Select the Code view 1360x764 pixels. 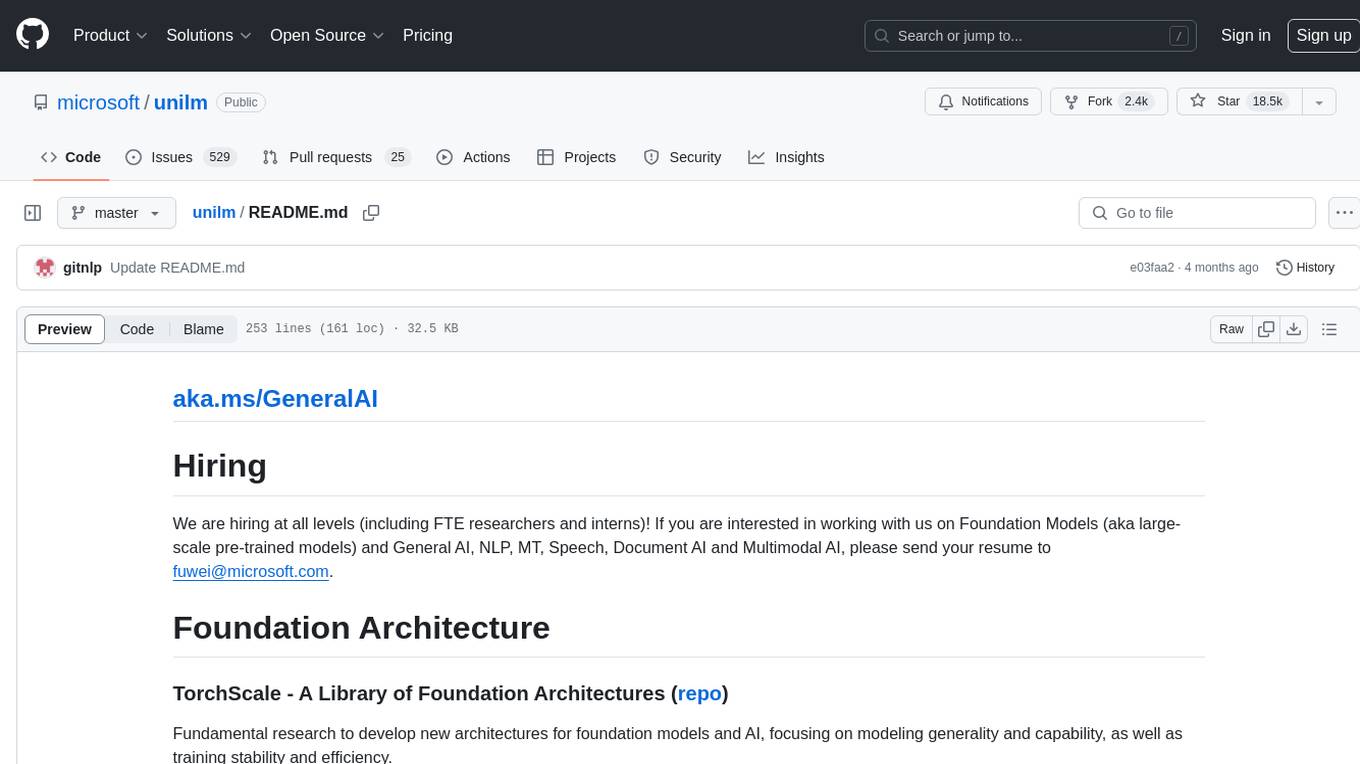[137, 329]
